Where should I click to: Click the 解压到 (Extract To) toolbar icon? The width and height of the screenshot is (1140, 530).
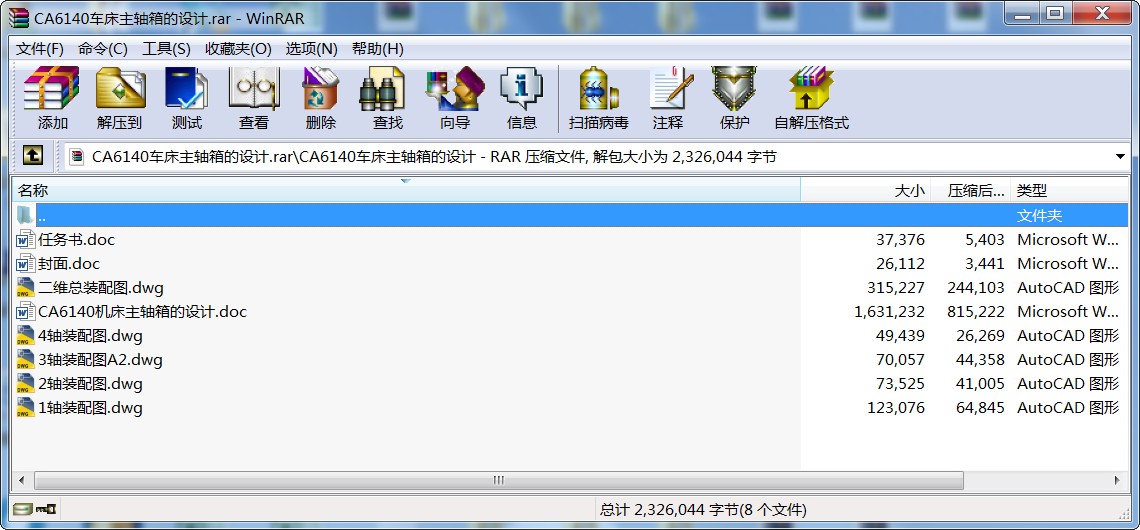click(120, 88)
